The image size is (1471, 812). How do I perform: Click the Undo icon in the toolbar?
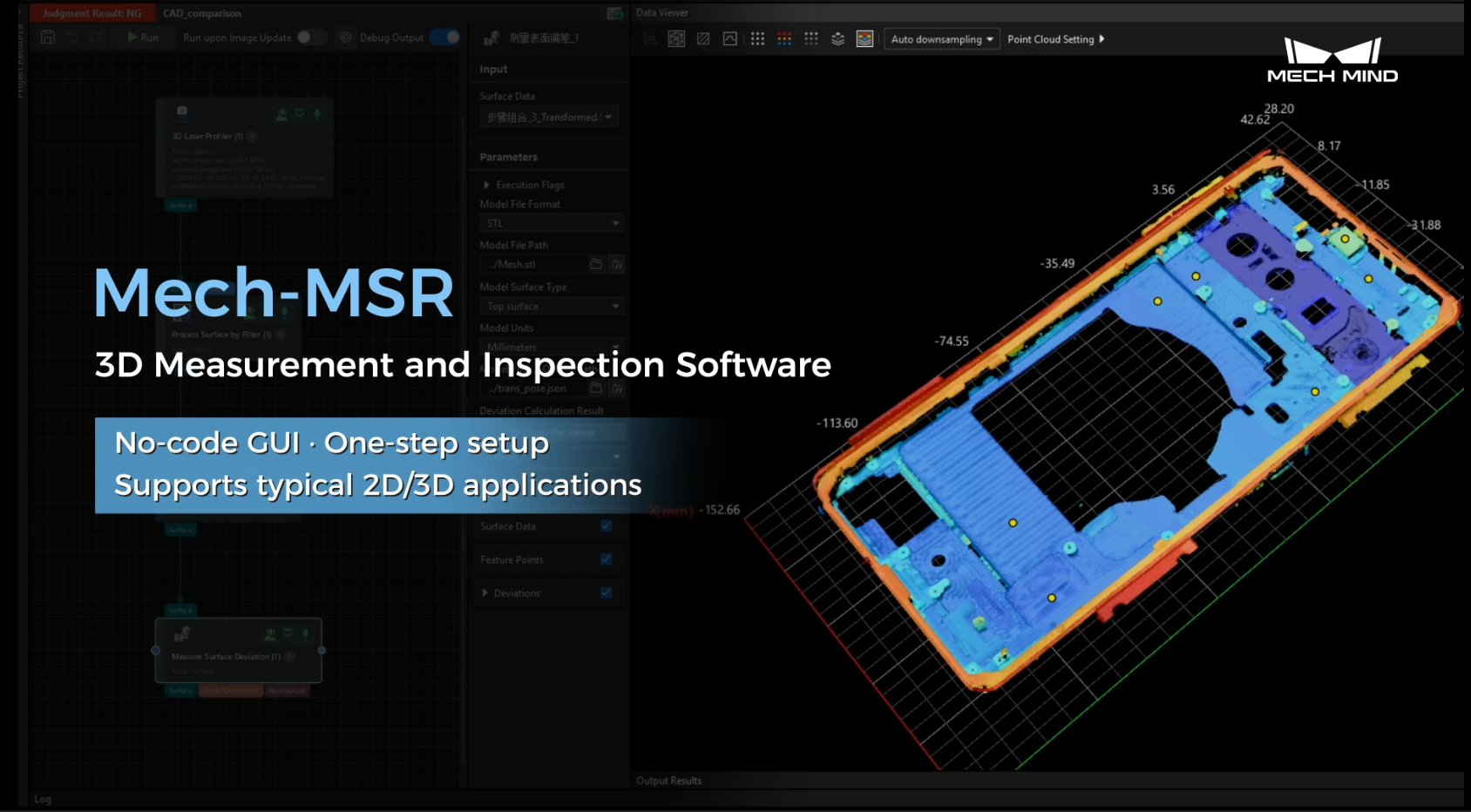(x=71, y=37)
